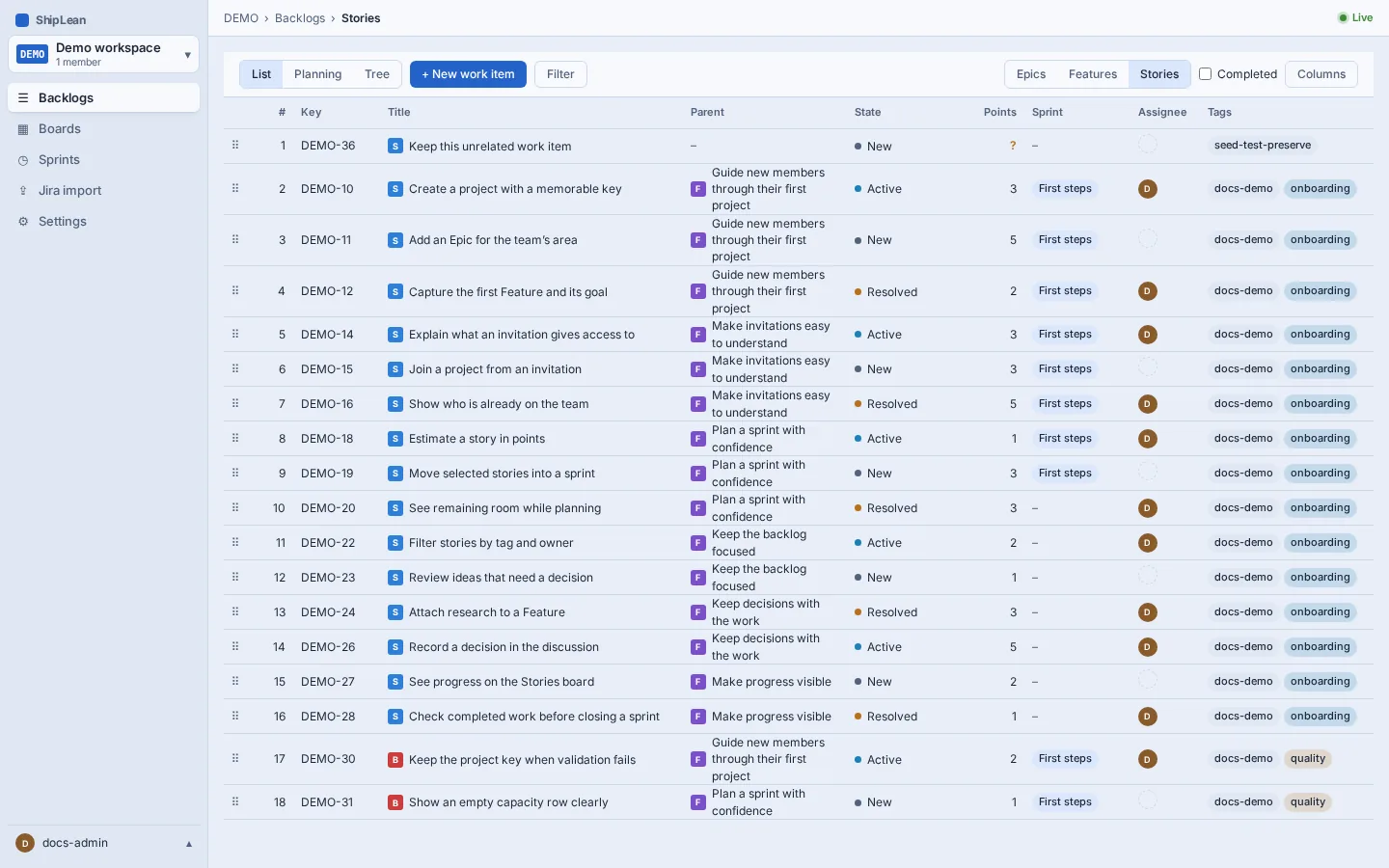Click the assignee avatar on DEMO-12 row
This screenshot has height=868, width=1389.
click(1148, 291)
